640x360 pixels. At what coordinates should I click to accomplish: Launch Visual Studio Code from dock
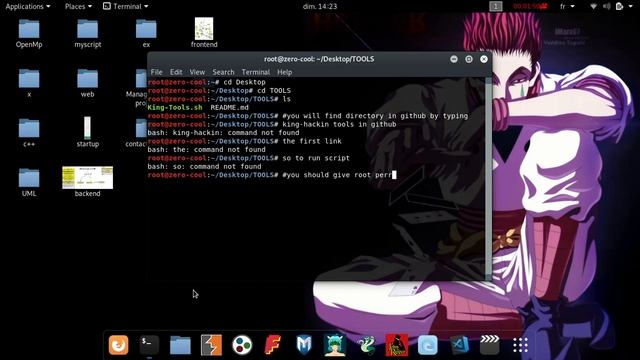(459, 345)
